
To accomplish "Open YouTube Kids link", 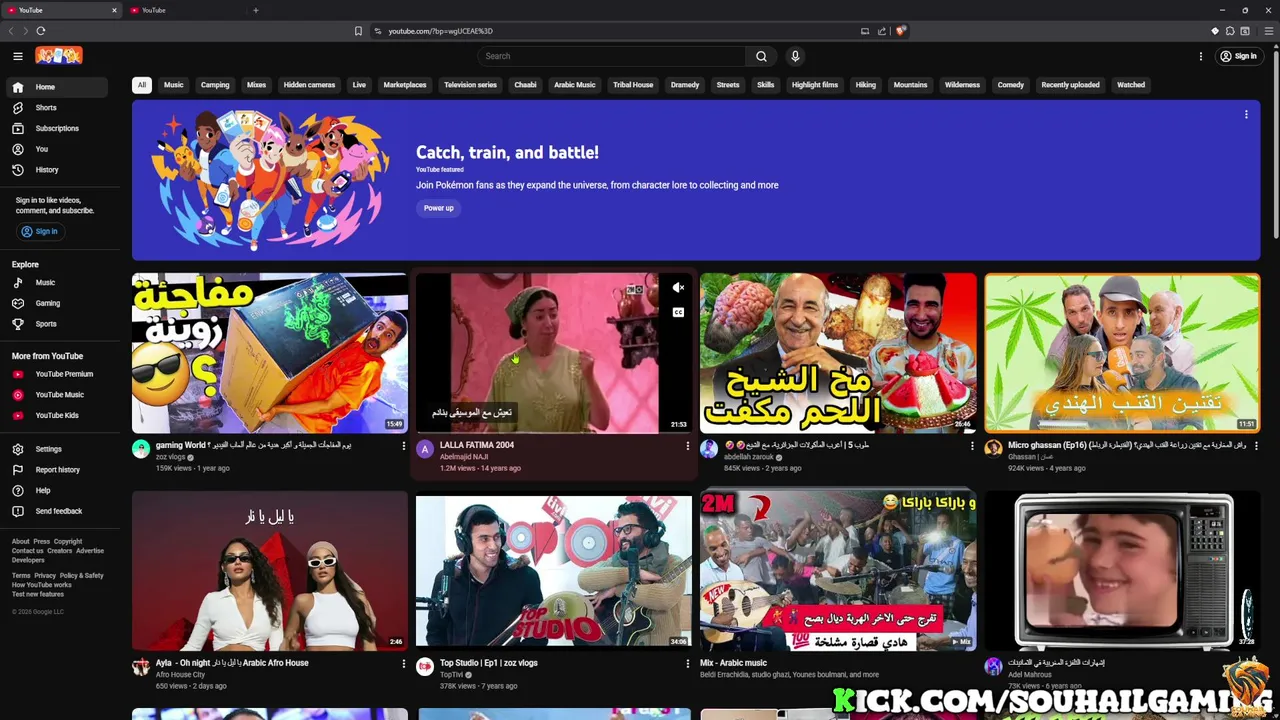I will tap(56, 415).
